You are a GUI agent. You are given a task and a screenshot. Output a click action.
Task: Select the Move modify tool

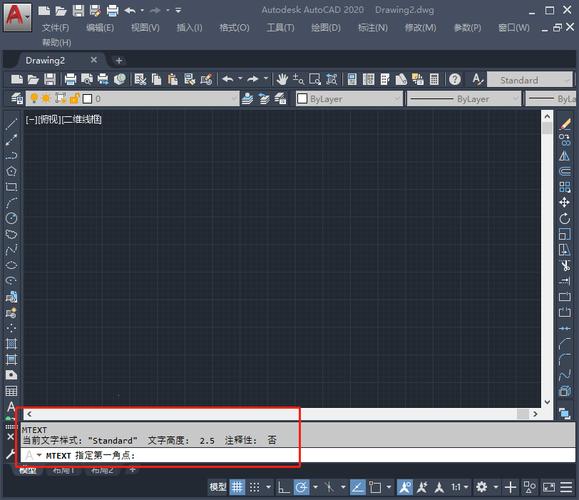(x=565, y=202)
